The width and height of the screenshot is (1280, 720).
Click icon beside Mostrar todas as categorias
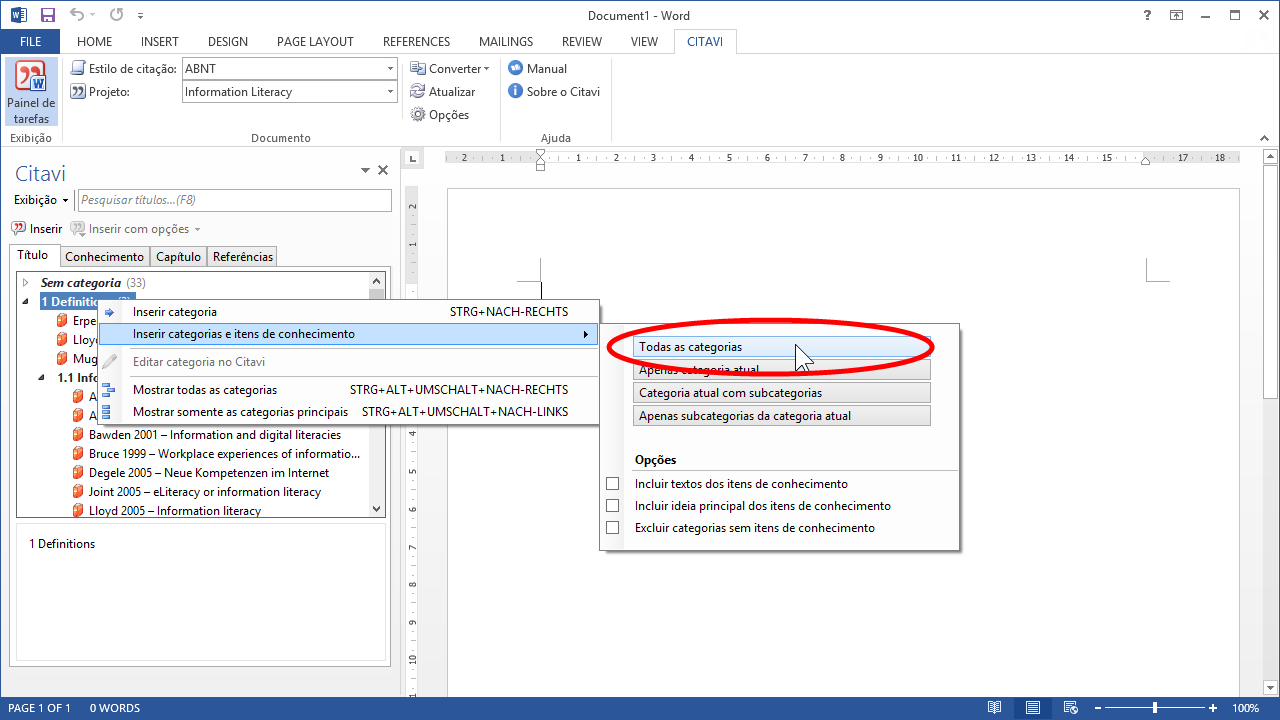(x=107, y=390)
